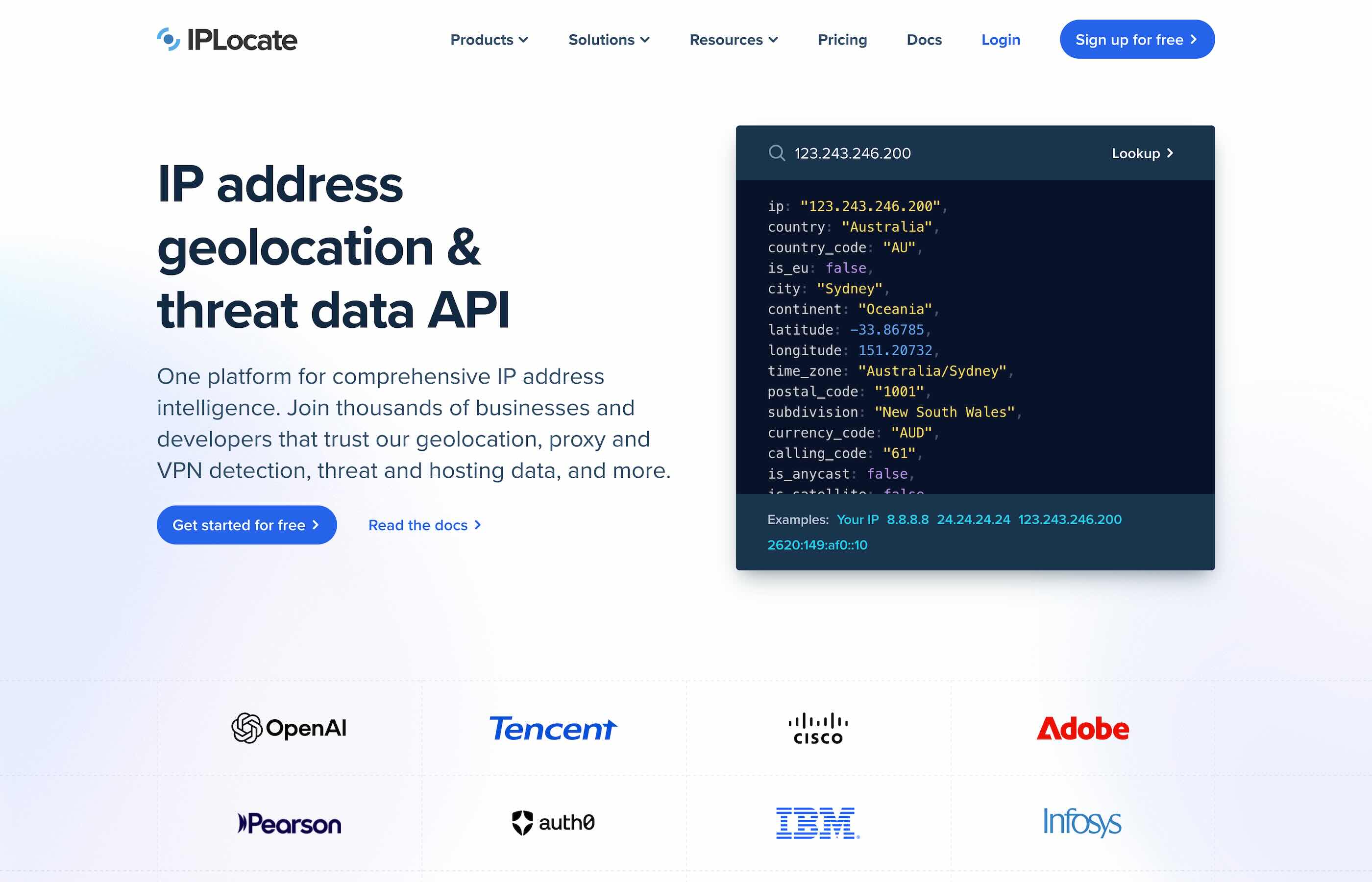Expand the Resources dropdown menu
The width and height of the screenshot is (1372, 882).
734,40
